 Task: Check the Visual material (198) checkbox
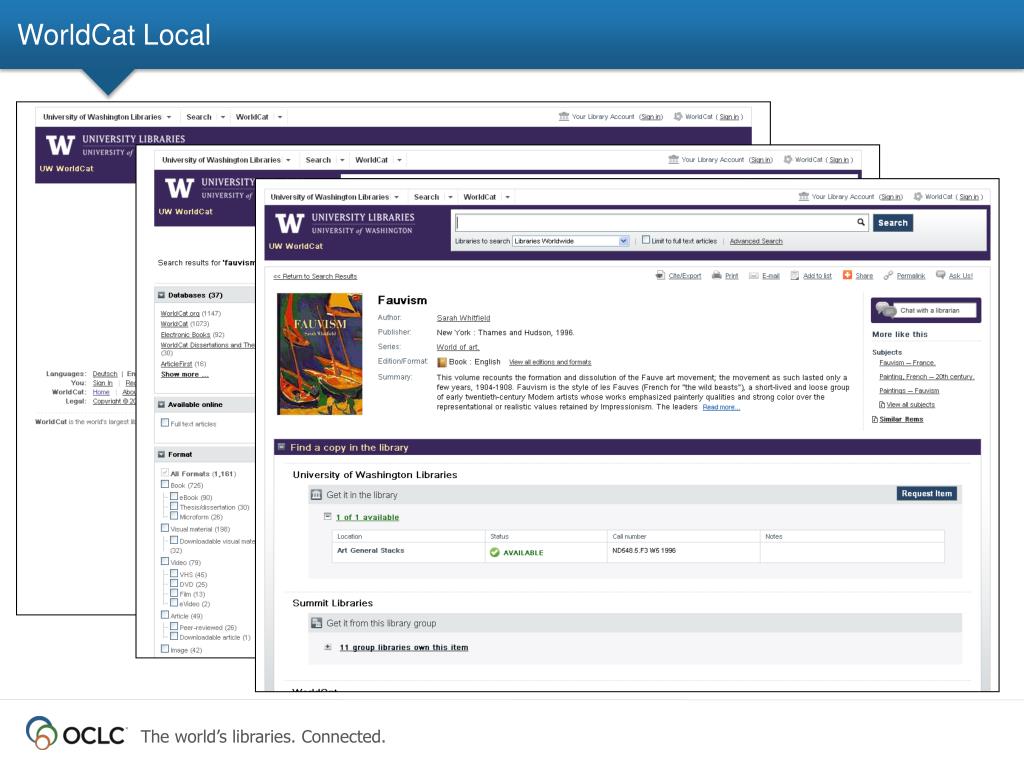pyautogui.click(x=165, y=528)
